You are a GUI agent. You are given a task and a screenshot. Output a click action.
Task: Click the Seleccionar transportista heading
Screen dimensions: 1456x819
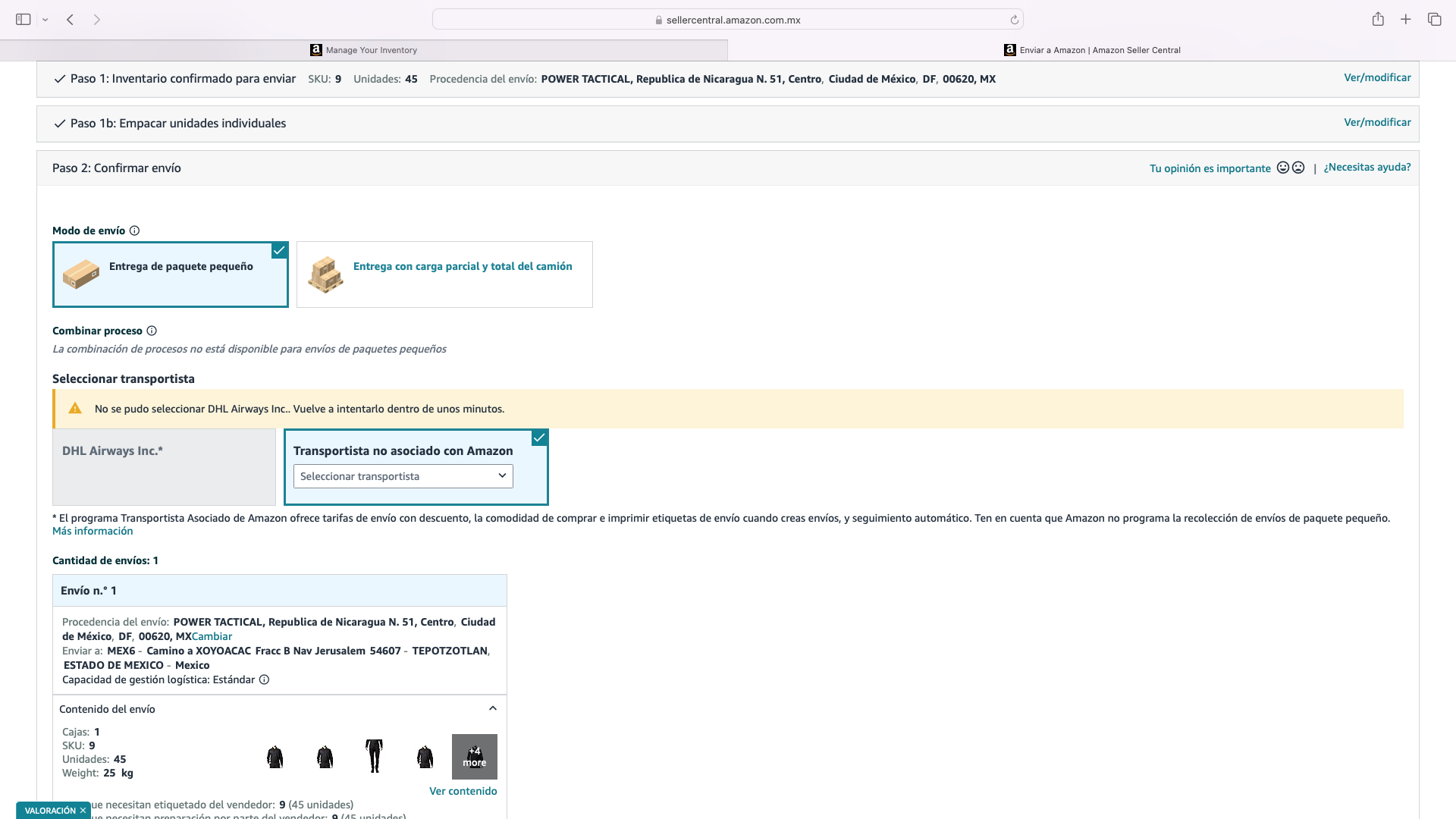point(124,378)
